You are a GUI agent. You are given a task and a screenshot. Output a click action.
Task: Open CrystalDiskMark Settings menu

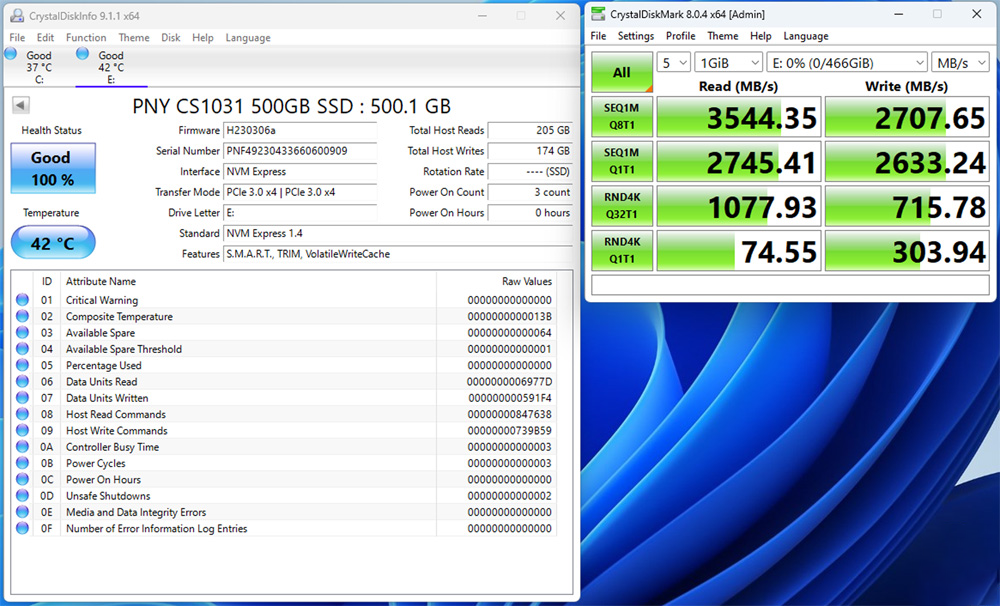636,36
